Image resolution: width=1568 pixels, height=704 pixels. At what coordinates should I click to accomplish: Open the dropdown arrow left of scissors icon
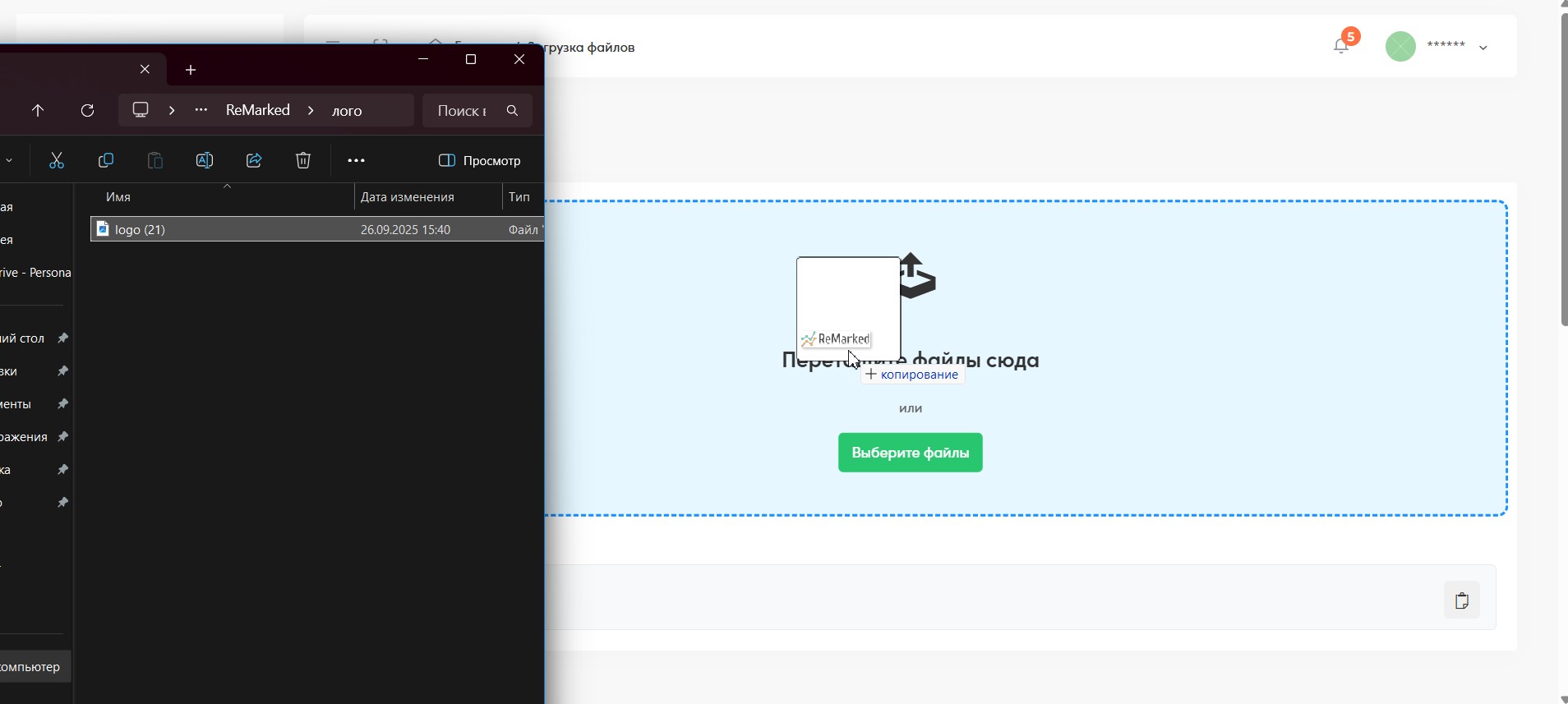(x=9, y=160)
